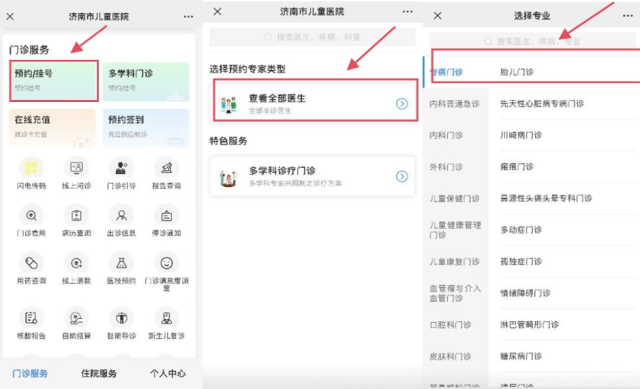640x389 pixels.
Task: Focus the 搜索医生、疾病、科室 search field
Action: 313,37
